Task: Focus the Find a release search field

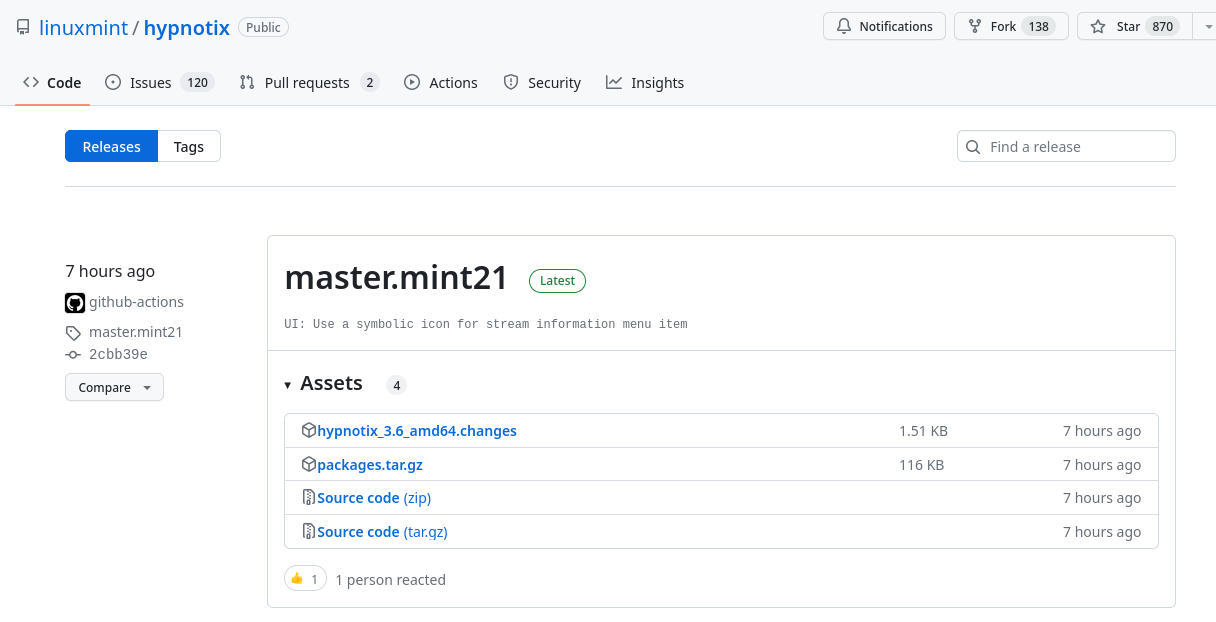Action: tap(1077, 147)
